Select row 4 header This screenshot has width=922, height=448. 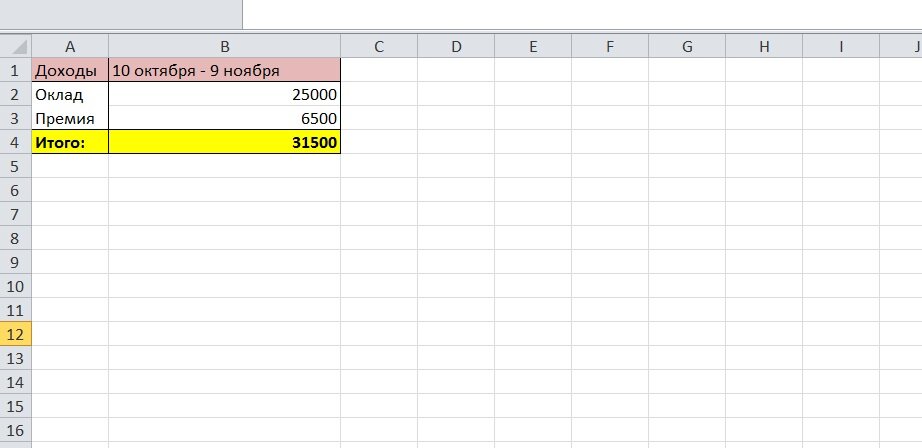tap(15, 142)
